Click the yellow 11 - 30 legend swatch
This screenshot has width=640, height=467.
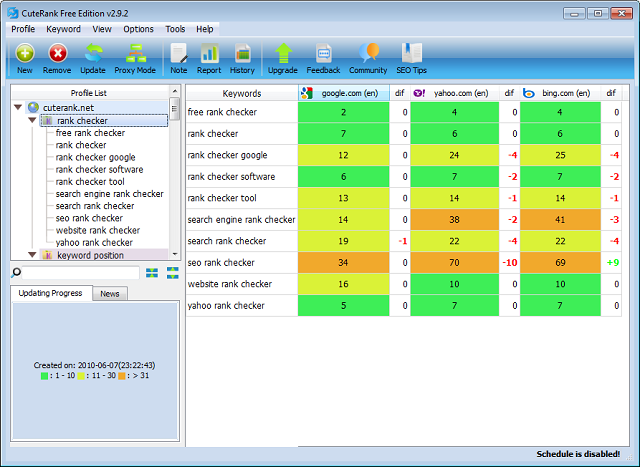coord(81,376)
